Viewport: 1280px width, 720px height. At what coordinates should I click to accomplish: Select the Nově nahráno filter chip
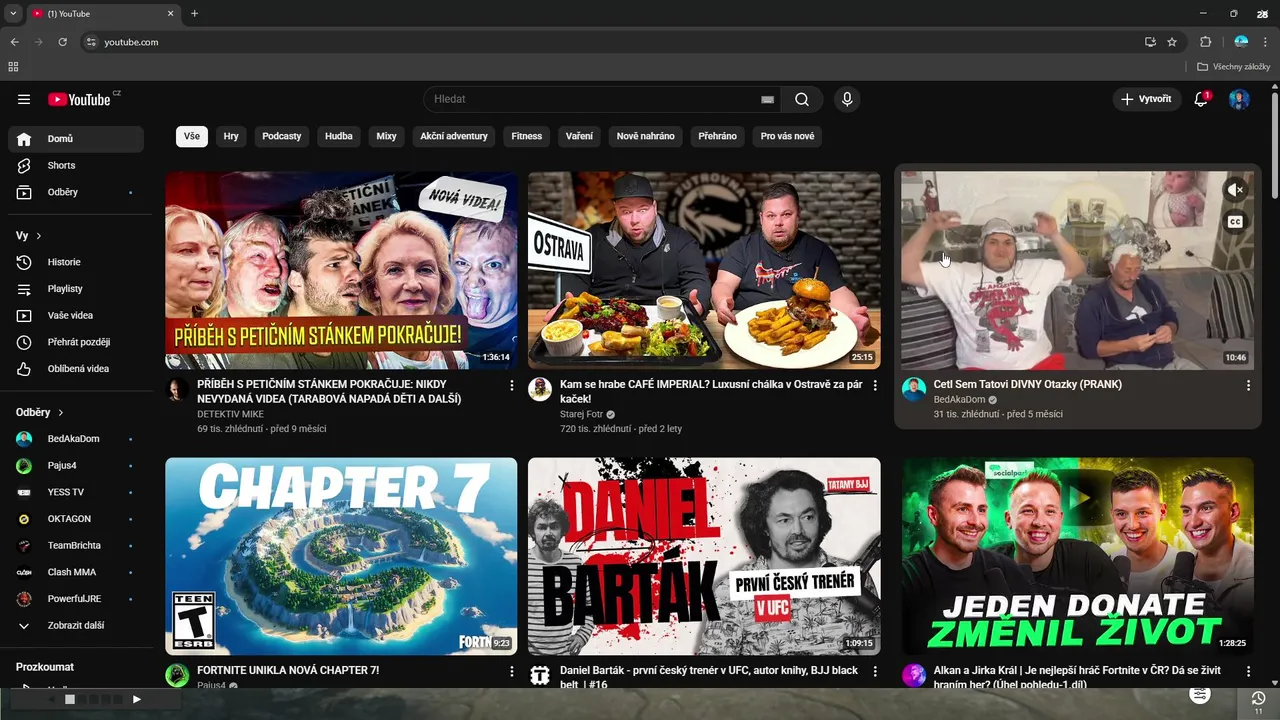(646, 136)
